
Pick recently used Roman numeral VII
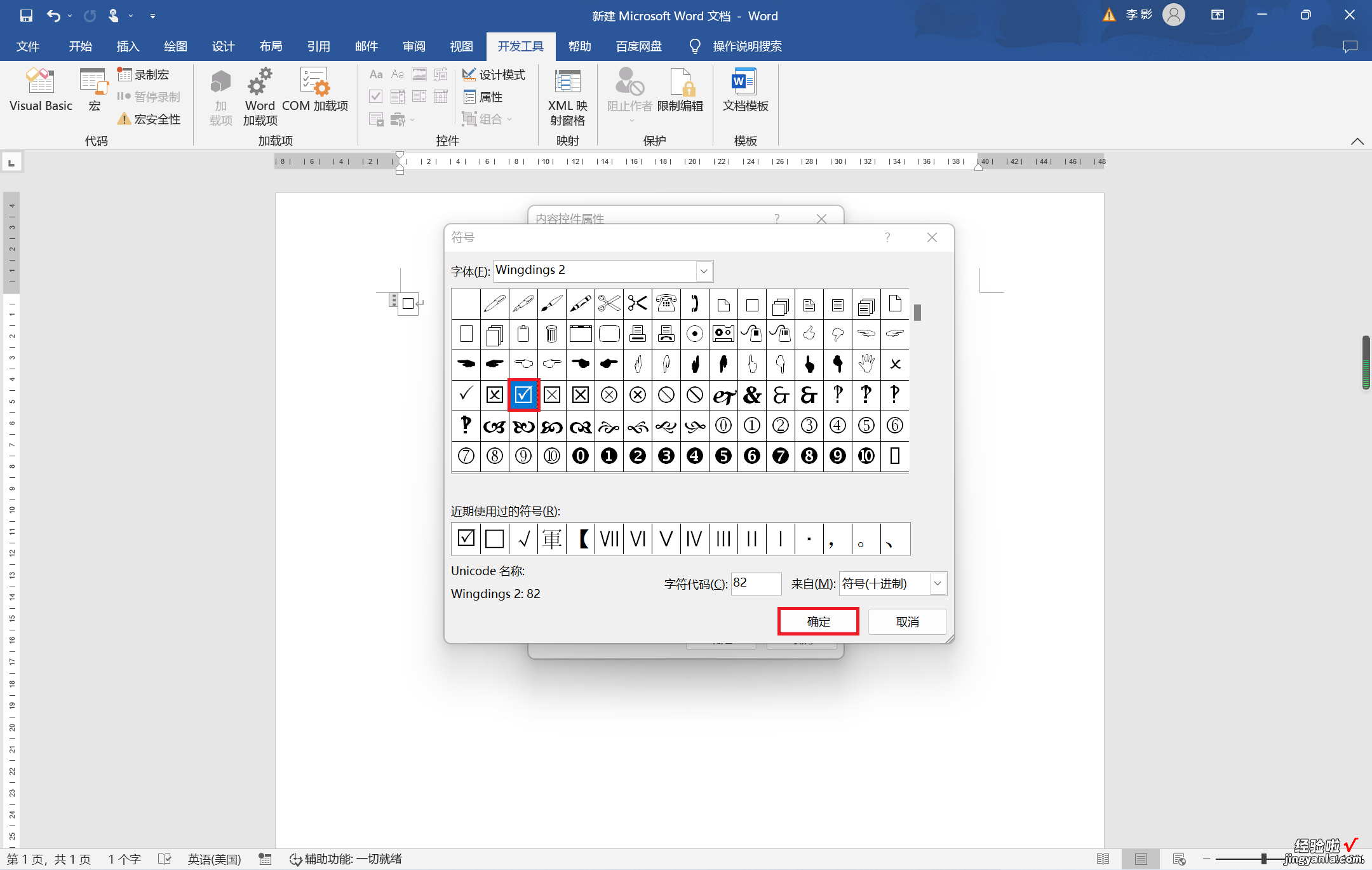[x=609, y=538]
